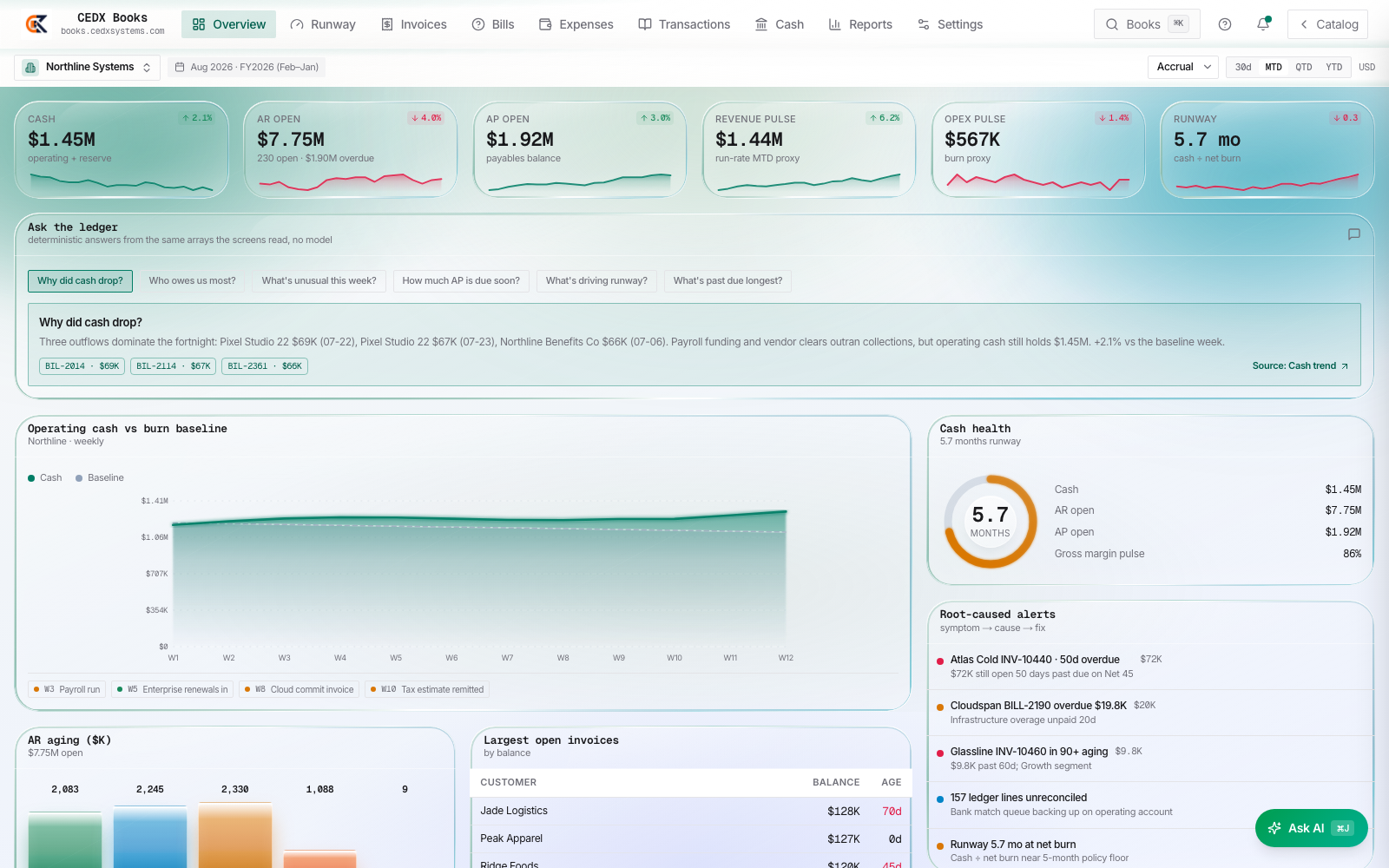This screenshot has height=868, width=1389.
Task: Open the Accrual accounting basis dropdown
Action: (1183, 67)
